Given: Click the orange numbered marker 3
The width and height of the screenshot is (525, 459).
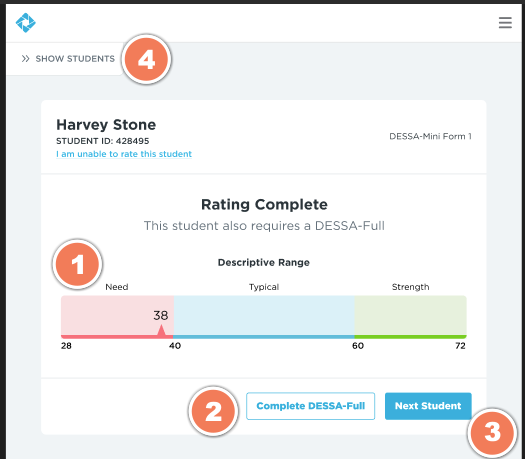Looking at the screenshot, I should click(492, 433).
